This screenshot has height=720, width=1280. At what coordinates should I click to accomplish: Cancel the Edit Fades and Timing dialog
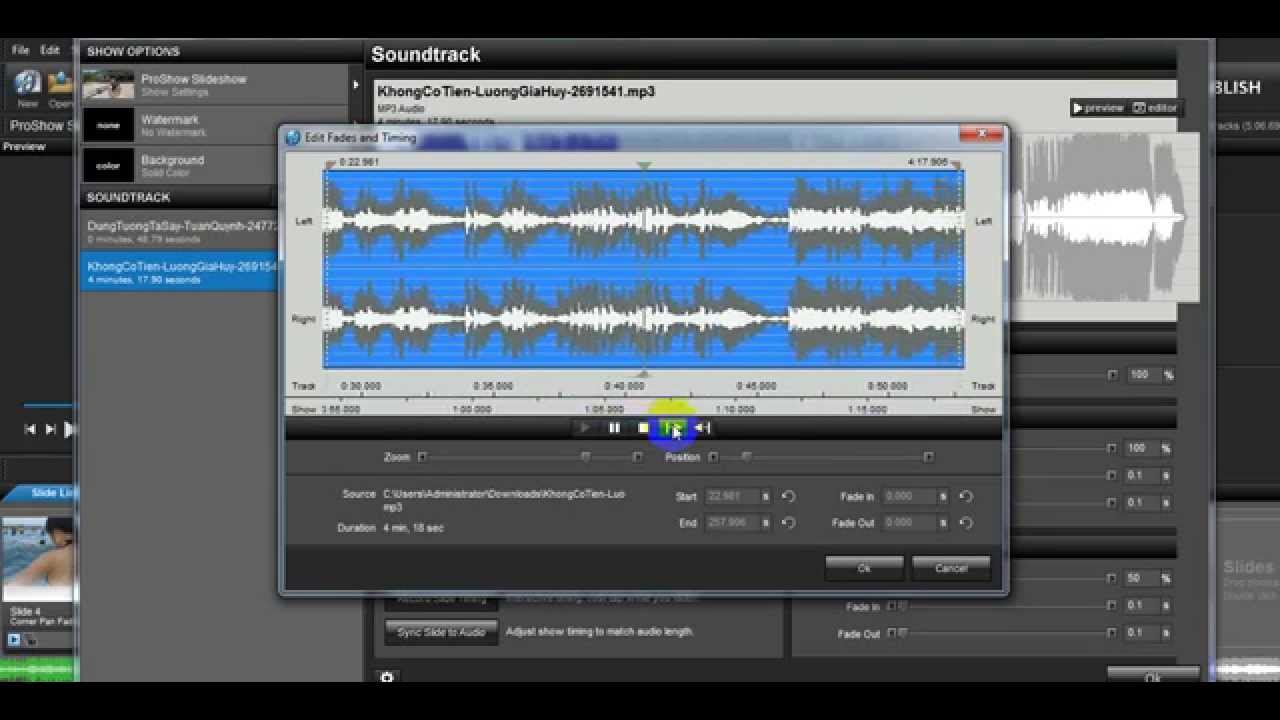click(951, 568)
